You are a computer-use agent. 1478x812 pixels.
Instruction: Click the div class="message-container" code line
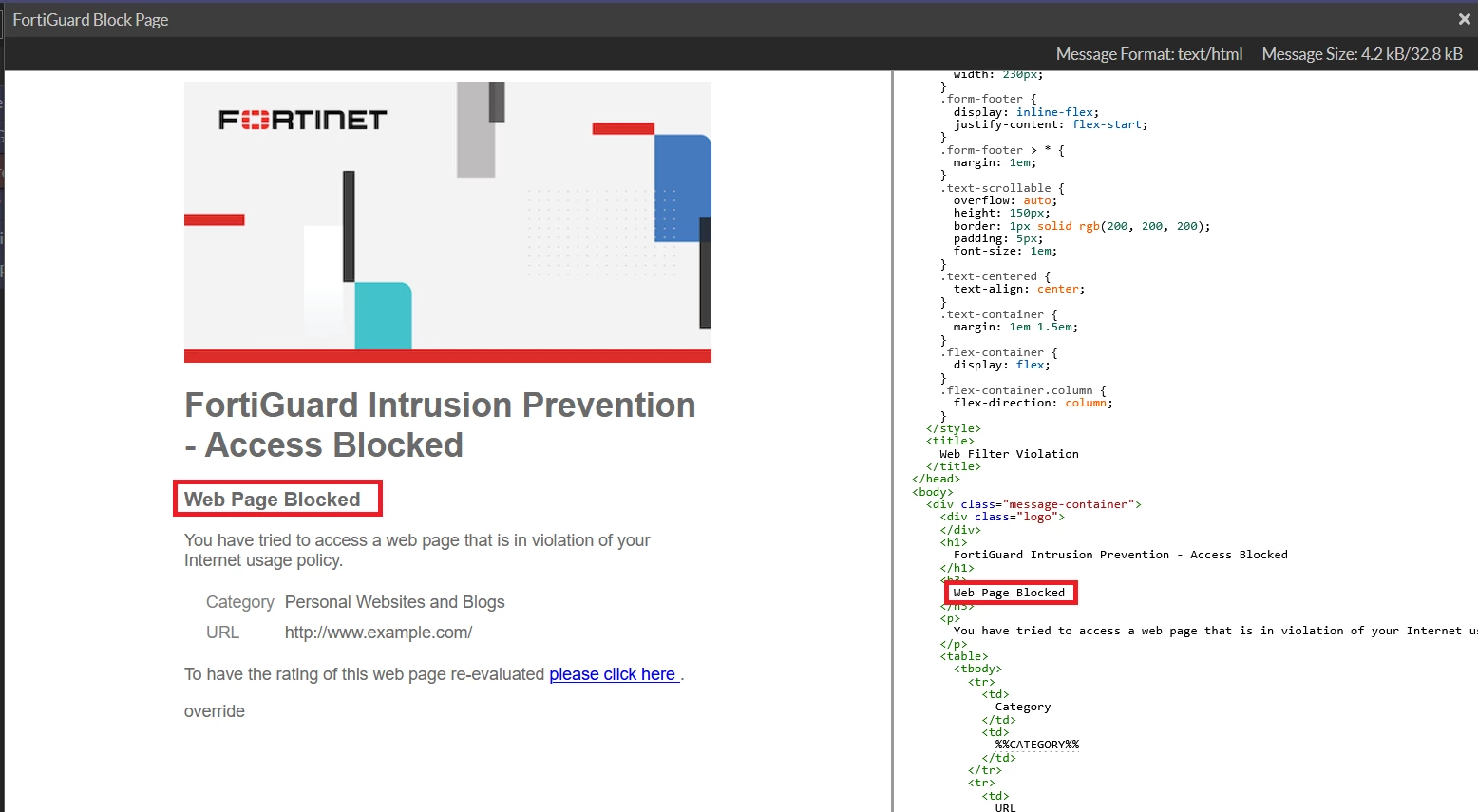1033,504
